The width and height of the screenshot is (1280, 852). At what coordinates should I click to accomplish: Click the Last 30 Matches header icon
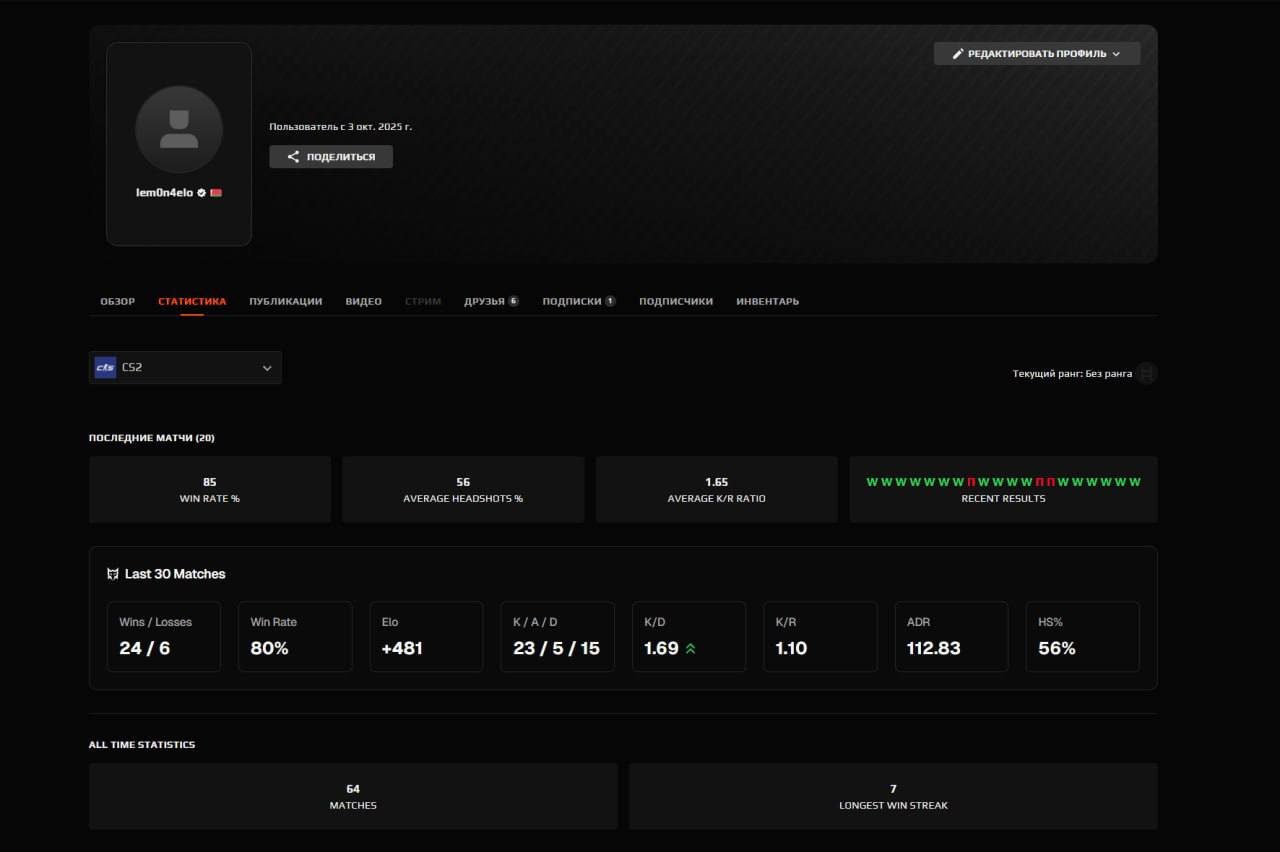tap(113, 574)
